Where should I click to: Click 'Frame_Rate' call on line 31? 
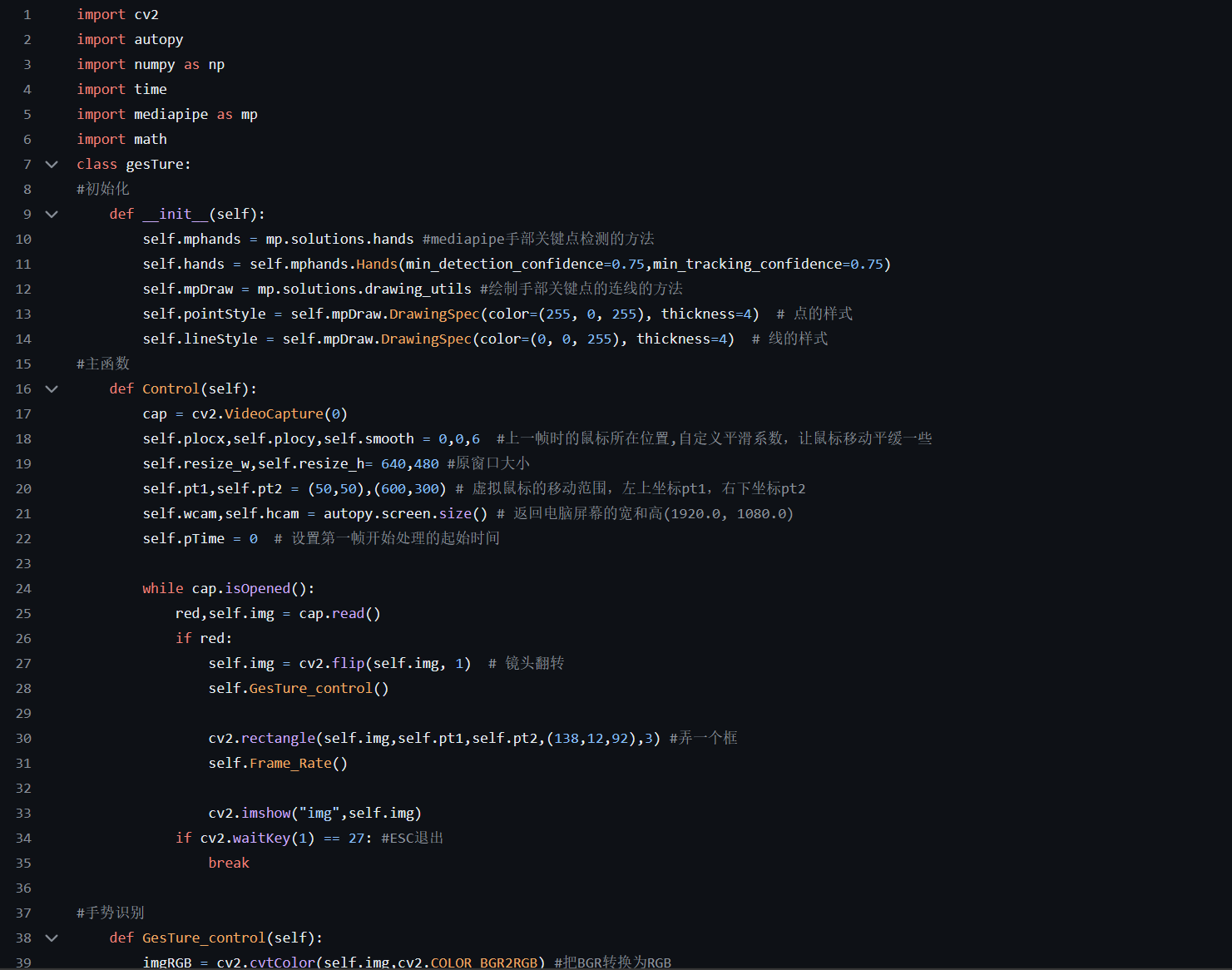tap(290, 763)
